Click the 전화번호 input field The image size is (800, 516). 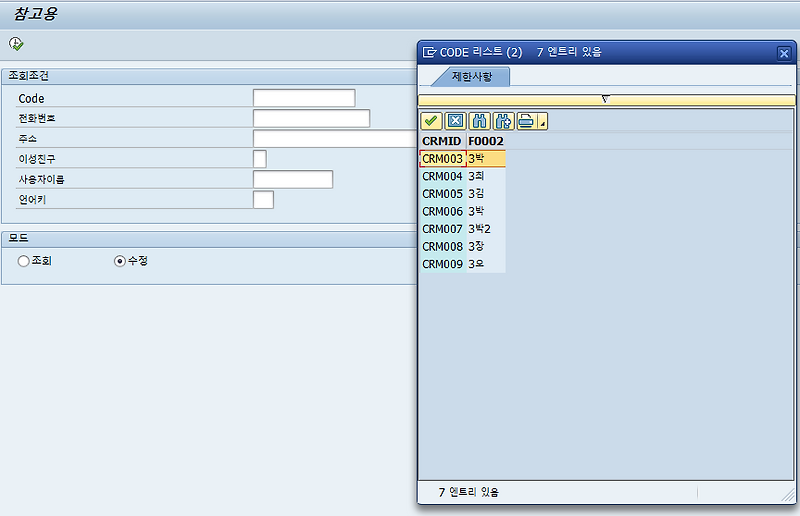click(311, 118)
